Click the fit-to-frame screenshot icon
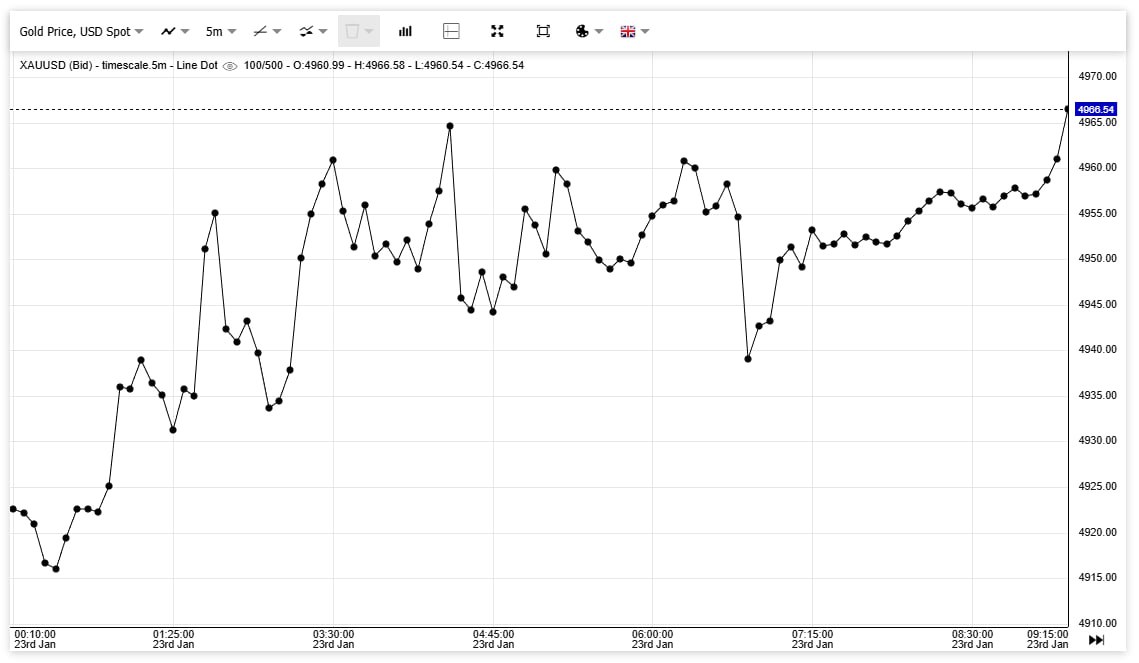The width and height of the screenshot is (1139, 663). tap(543, 31)
